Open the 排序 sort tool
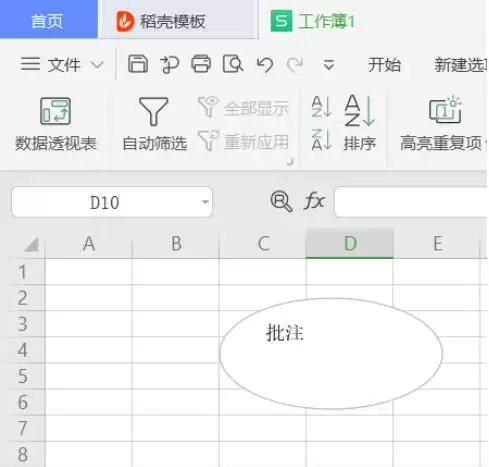The height and width of the screenshot is (467, 489). pyautogui.click(x=360, y=123)
